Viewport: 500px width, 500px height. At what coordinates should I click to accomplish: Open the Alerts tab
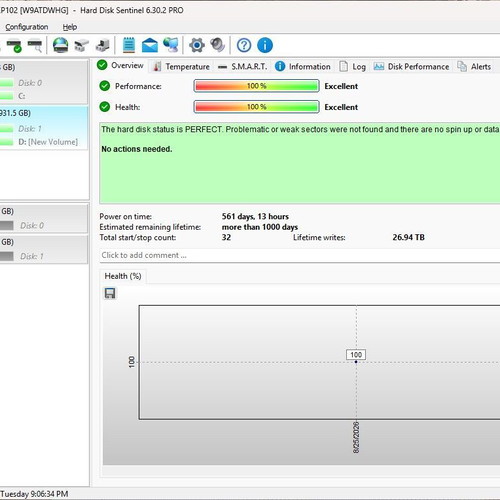pyautogui.click(x=474, y=67)
